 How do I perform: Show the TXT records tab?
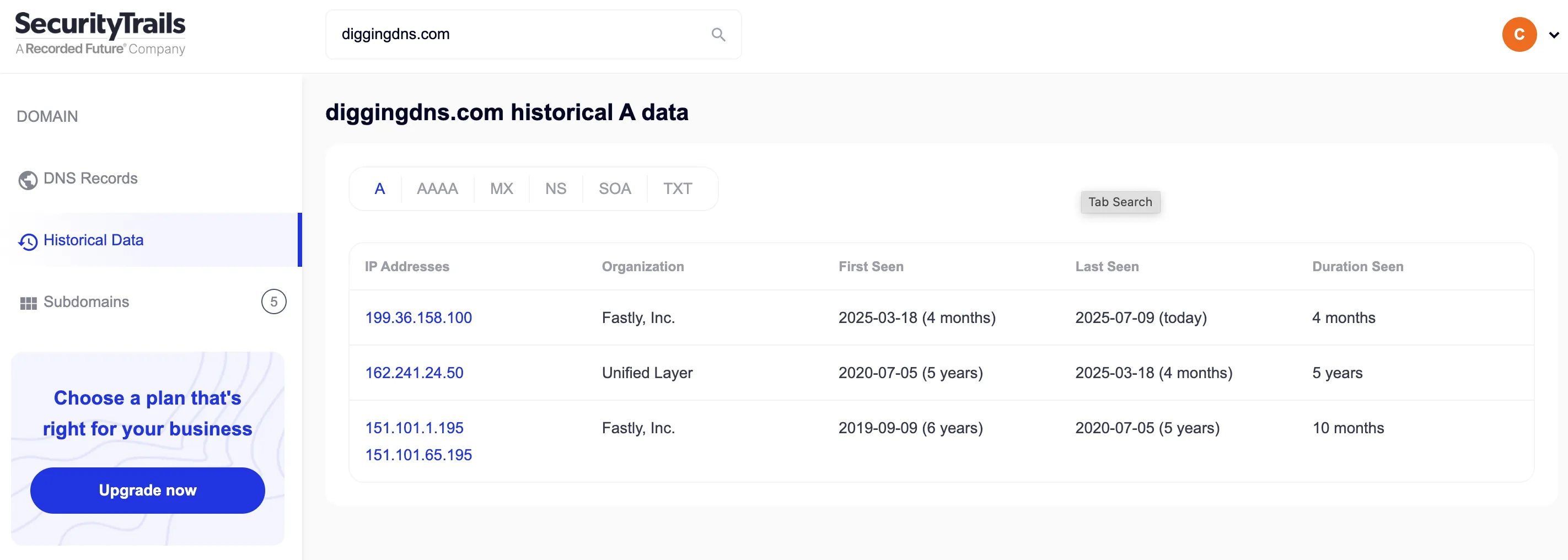click(x=677, y=189)
